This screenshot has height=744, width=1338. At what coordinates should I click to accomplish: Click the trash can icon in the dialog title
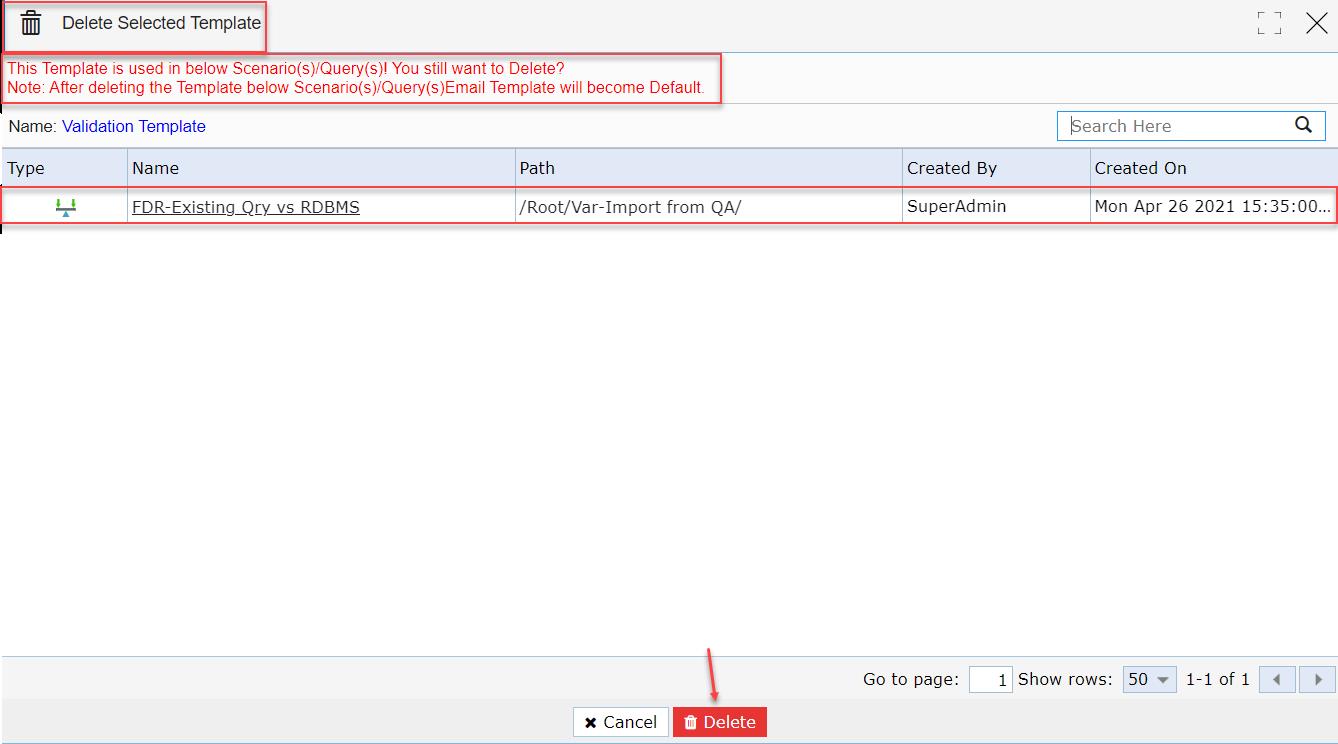point(31,23)
